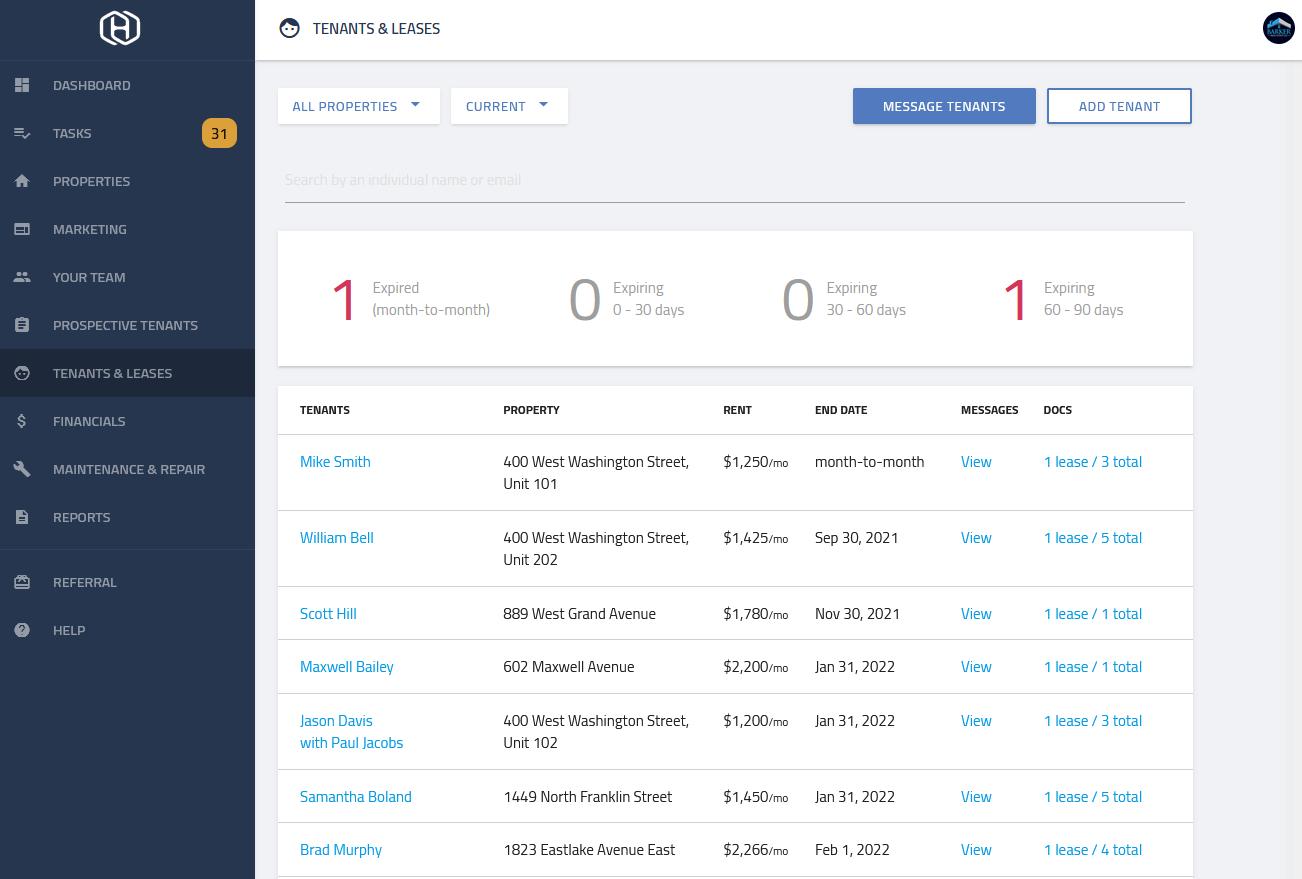The height and width of the screenshot is (879, 1302).
Task: Click the Reports document icon
Action: (x=22, y=517)
